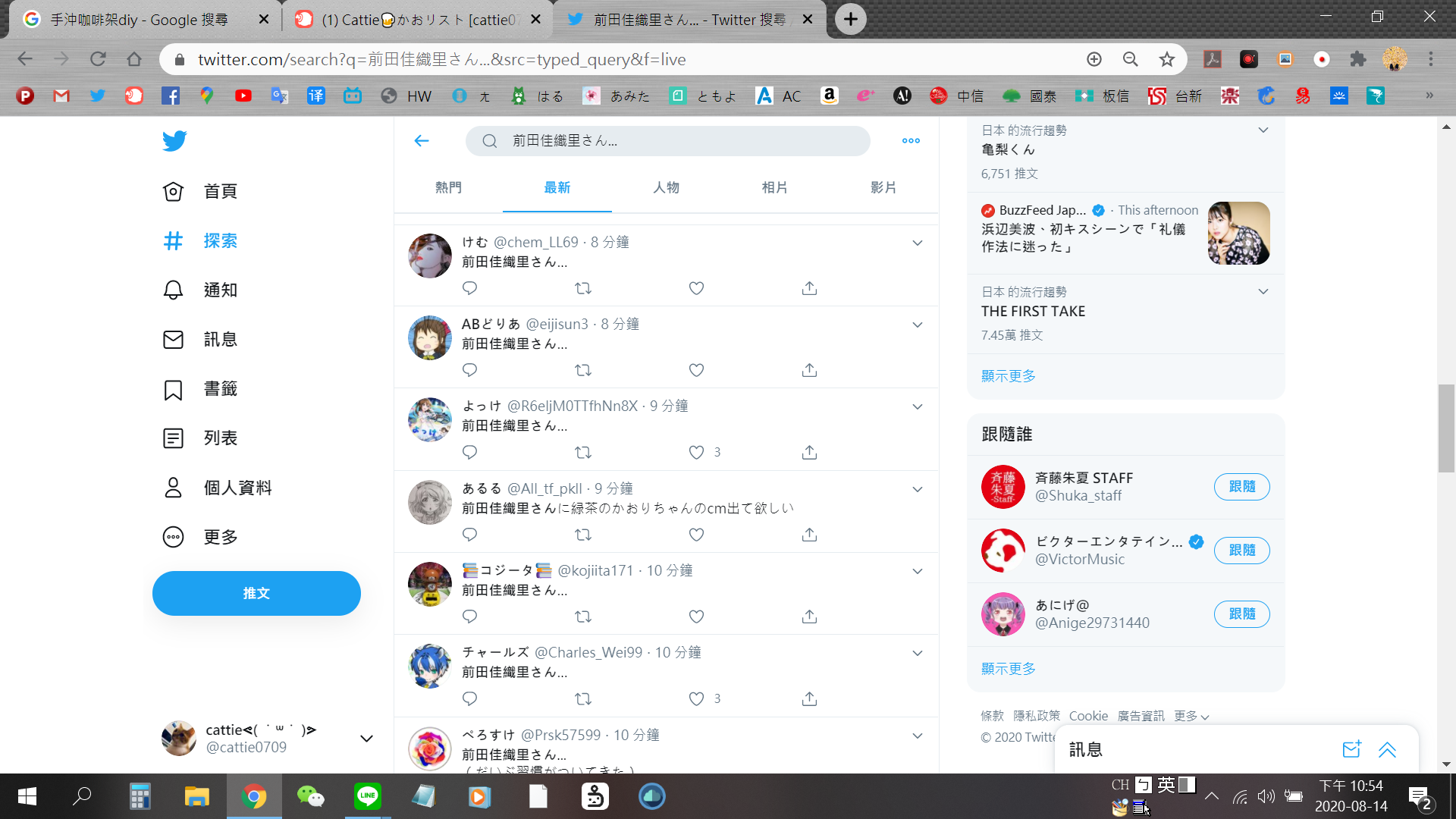Open Home (首頁) in the sidebar
Screen dimensions: 1456x819
pos(200,191)
